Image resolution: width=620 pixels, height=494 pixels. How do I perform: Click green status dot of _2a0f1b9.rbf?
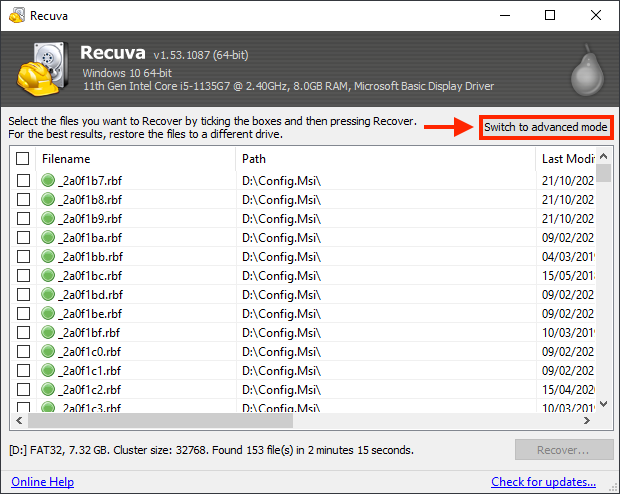[48, 218]
